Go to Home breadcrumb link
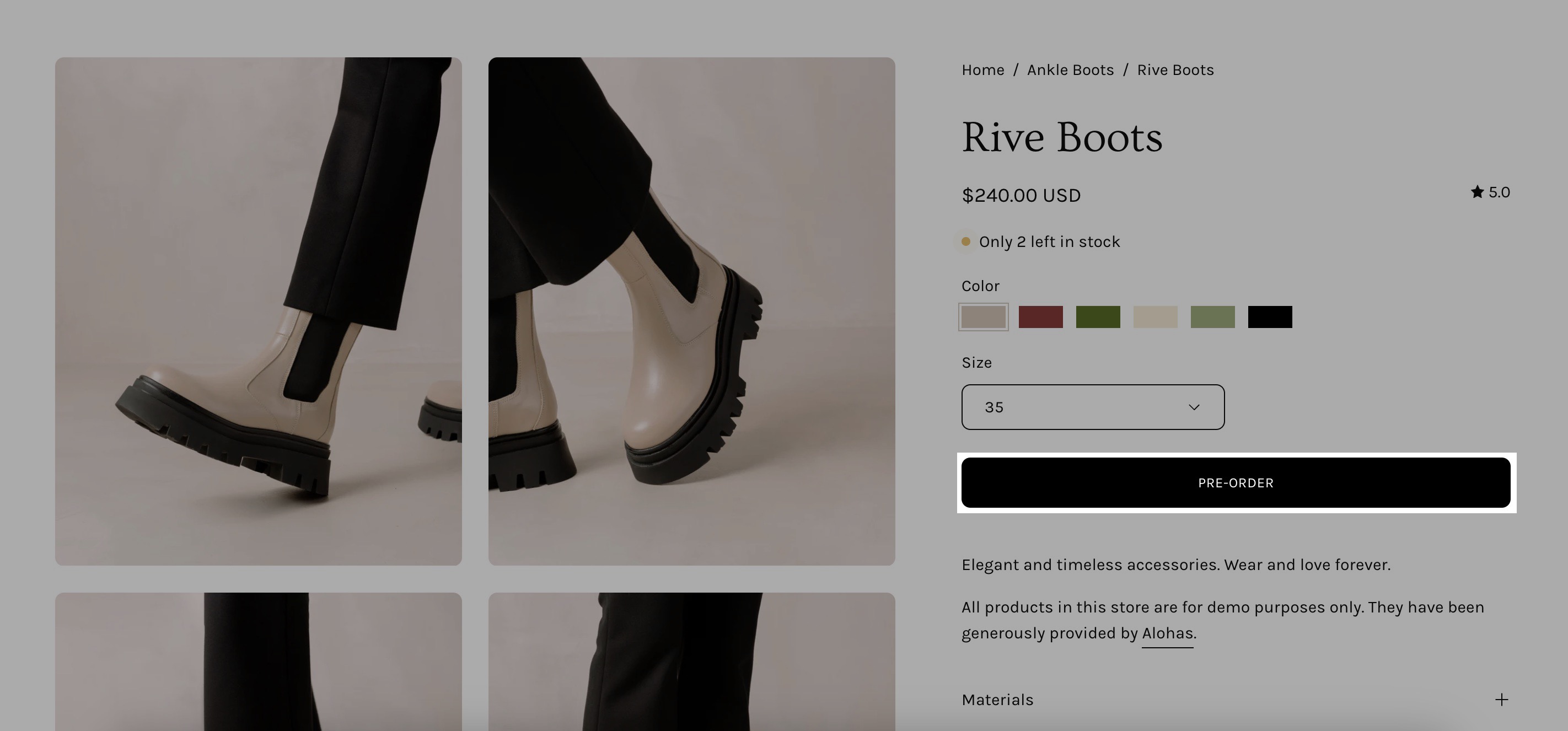 (x=982, y=70)
